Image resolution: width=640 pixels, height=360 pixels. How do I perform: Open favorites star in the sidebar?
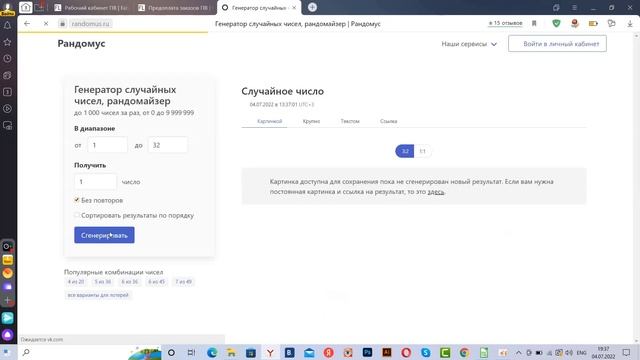point(7,42)
